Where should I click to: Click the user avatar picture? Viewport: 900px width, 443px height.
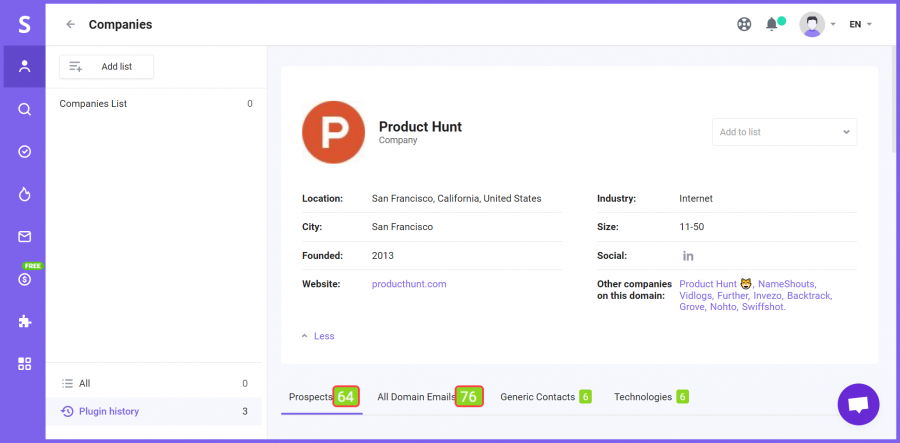click(812, 24)
